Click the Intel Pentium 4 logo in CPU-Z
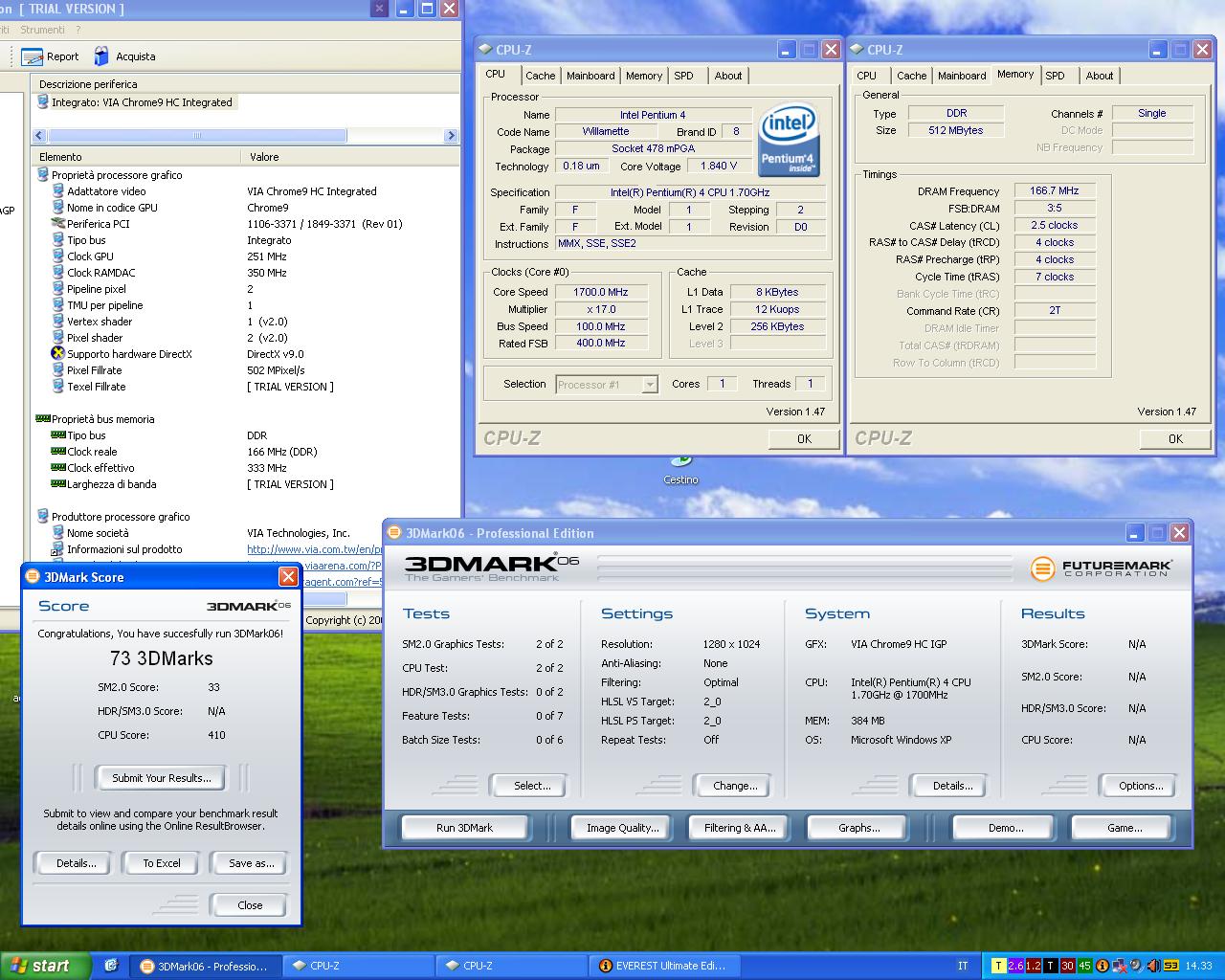The height and width of the screenshot is (980, 1225). tap(789, 141)
